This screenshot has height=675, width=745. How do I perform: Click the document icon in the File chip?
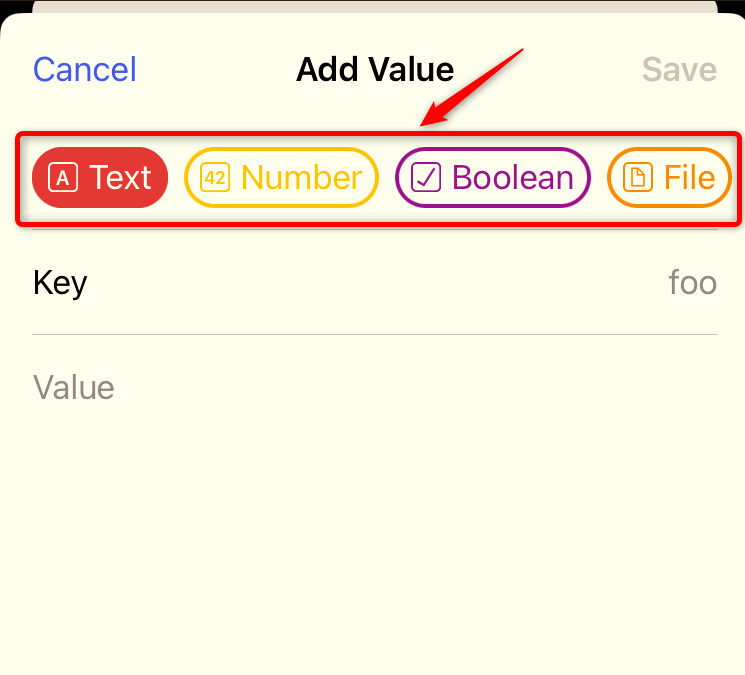(x=637, y=178)
